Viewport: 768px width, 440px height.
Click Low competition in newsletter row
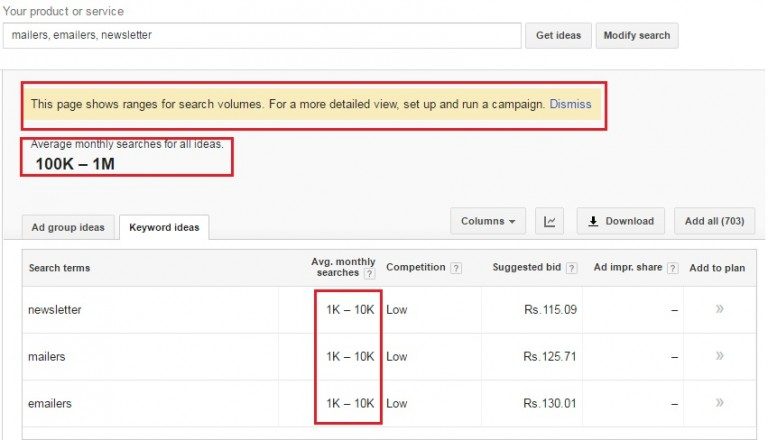[x=397, y=310]
